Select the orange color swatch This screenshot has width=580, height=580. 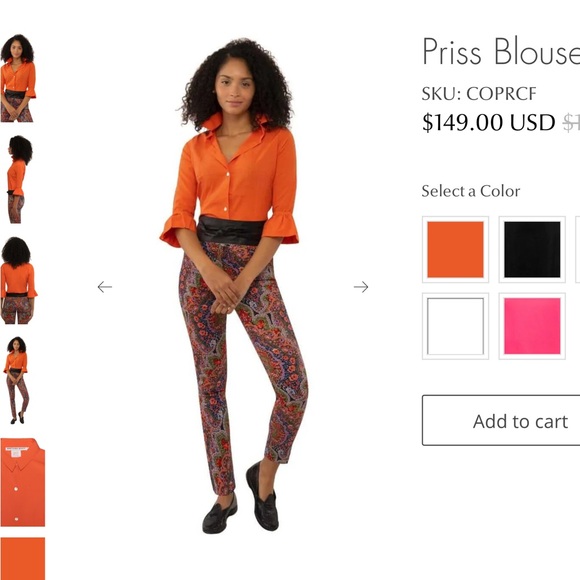(455, 249)
